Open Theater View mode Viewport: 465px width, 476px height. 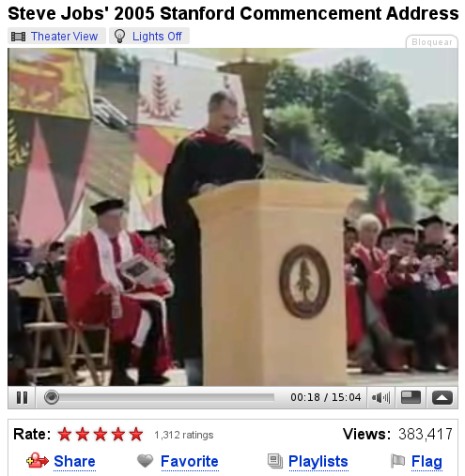(64, 36)
